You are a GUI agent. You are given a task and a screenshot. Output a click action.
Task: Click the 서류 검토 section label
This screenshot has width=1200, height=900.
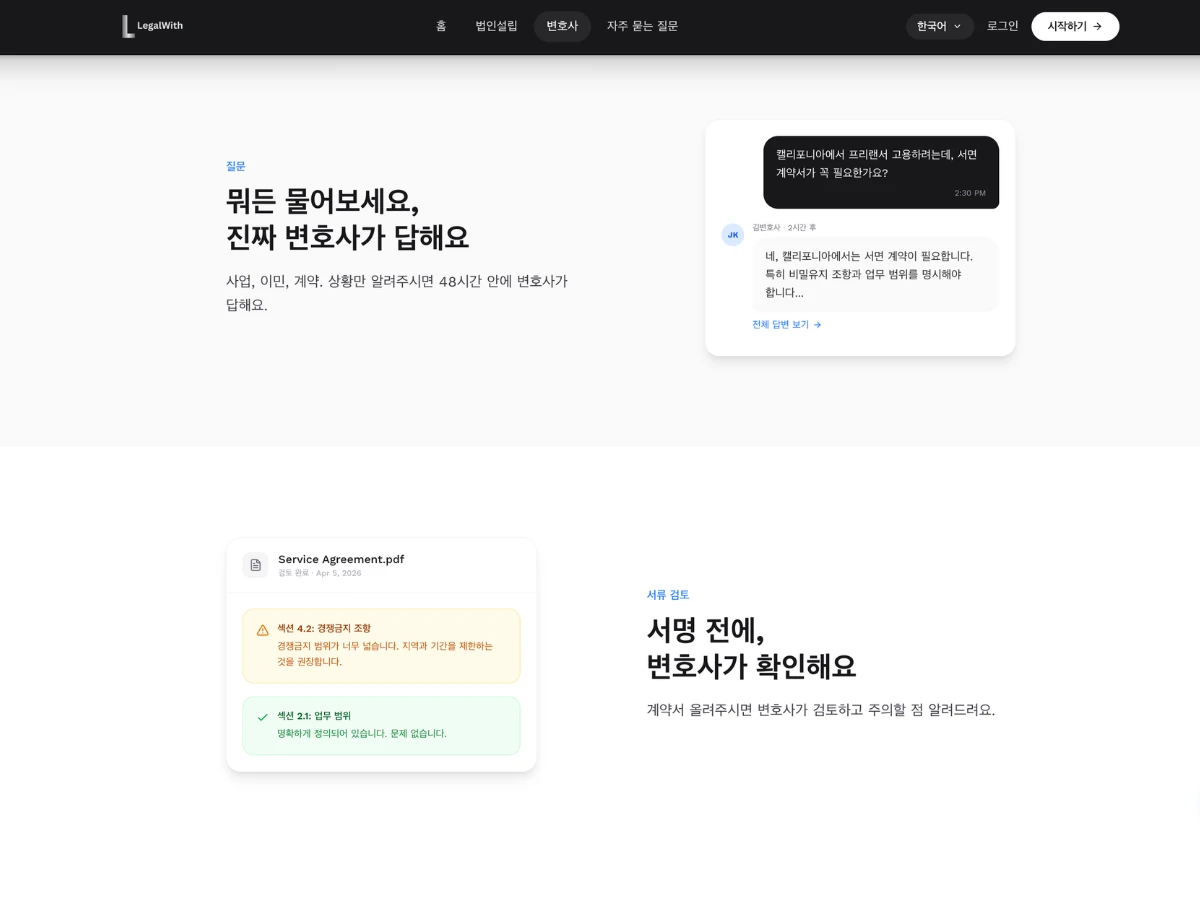[x=668, y=595]
